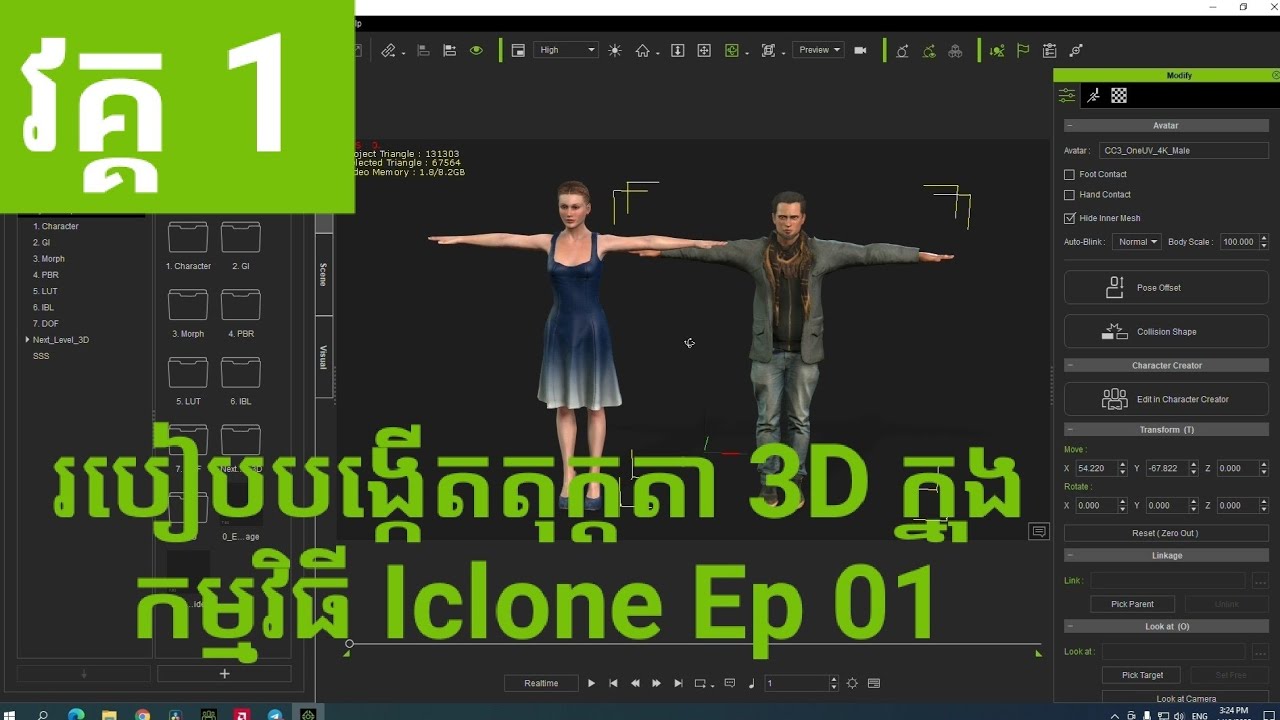Click the clipboard checklist icon in toolbar
This screenshot has width=1280, height=720.
[x=1049, y=50]
